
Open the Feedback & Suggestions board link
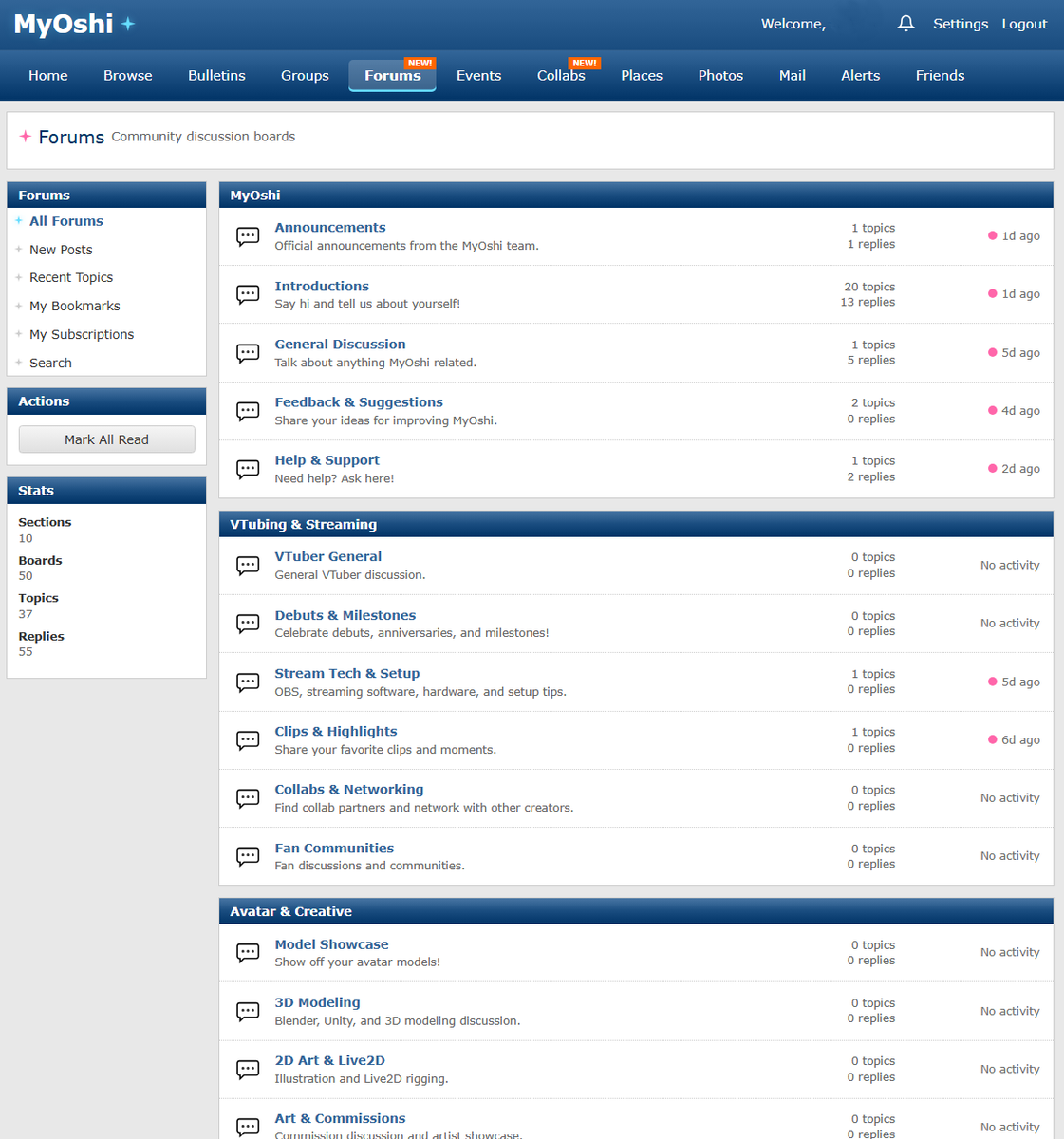(x=359, y=402)
